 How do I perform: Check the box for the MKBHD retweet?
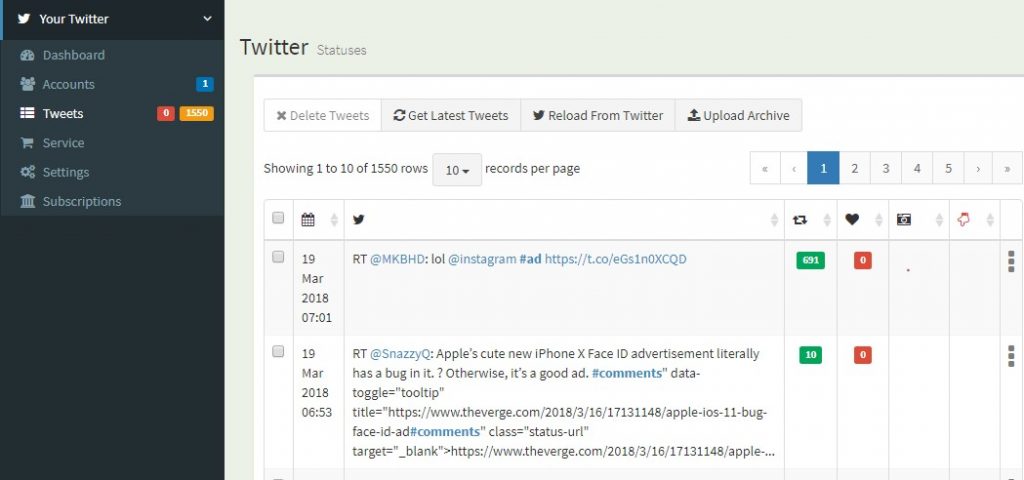click(278, 257)
